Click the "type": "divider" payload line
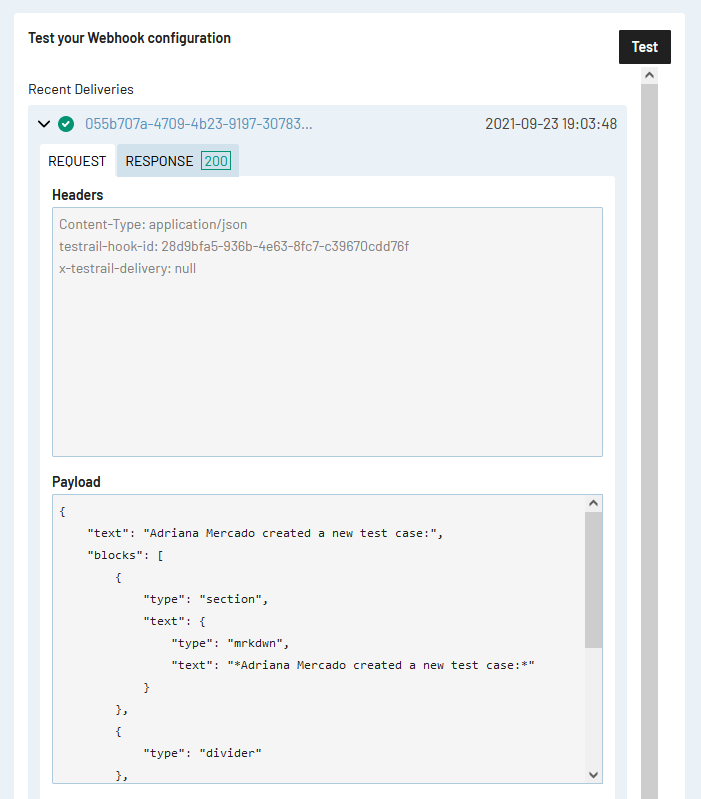Screen dimensions: 701x799 pos(201,753)
